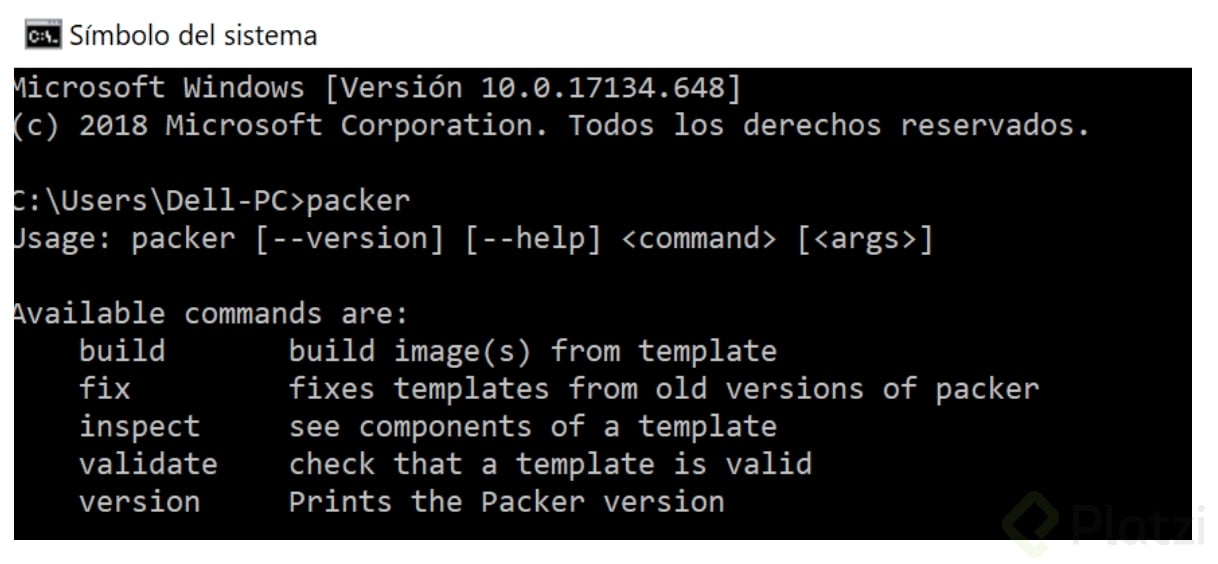Click the [--help] option in usage line
The width and height of the screenshot is (1218, 564).
[534, 240]
